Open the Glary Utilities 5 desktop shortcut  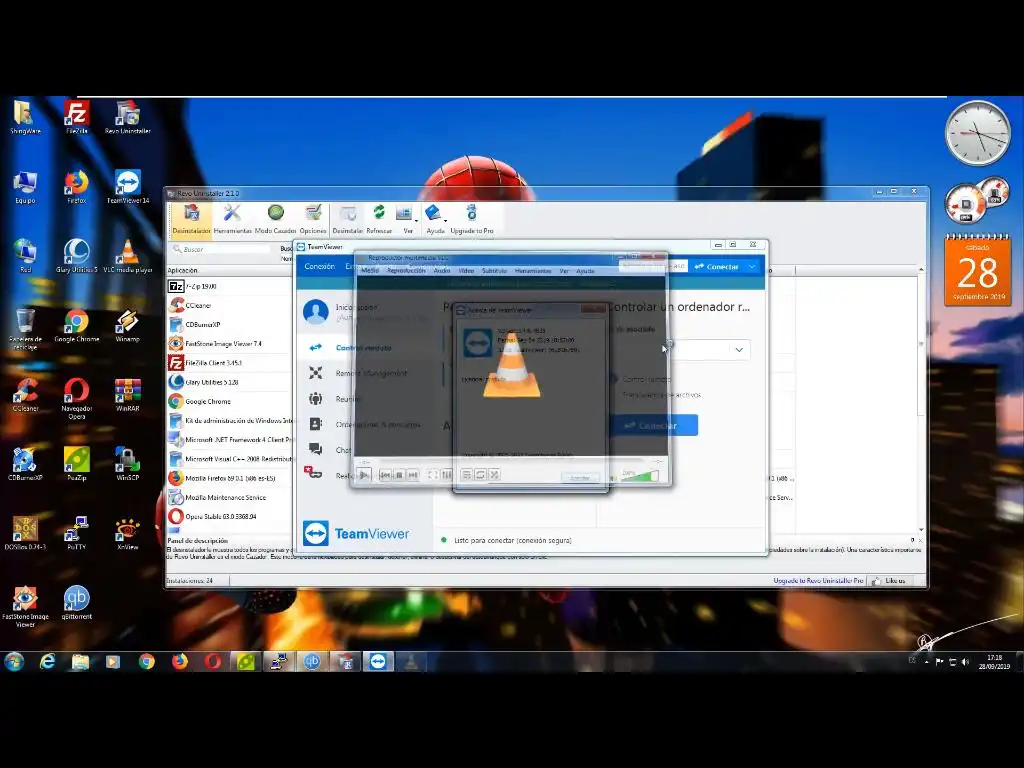coord(76,255)
